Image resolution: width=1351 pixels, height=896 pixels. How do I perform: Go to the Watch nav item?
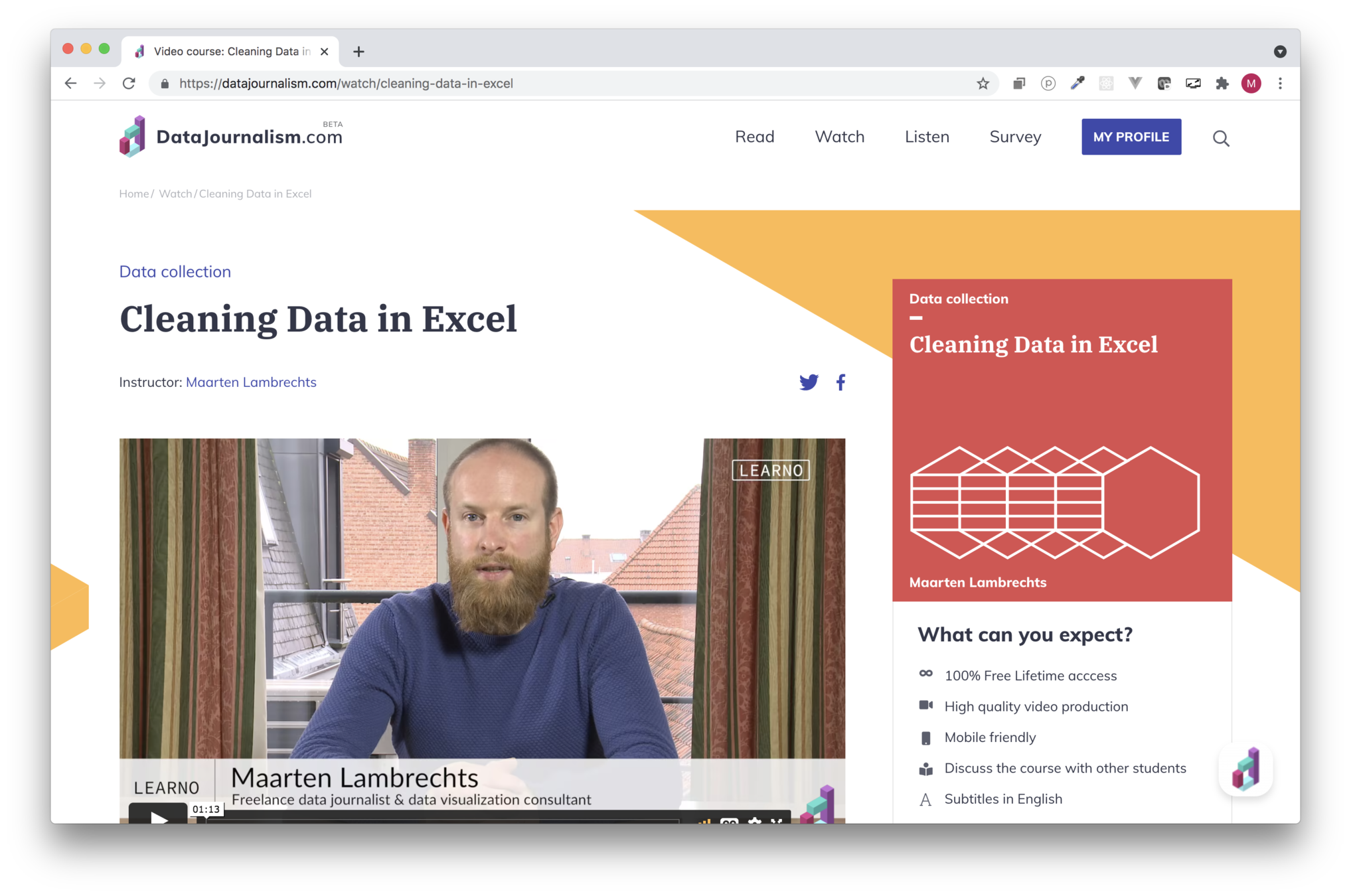point(839,137)
